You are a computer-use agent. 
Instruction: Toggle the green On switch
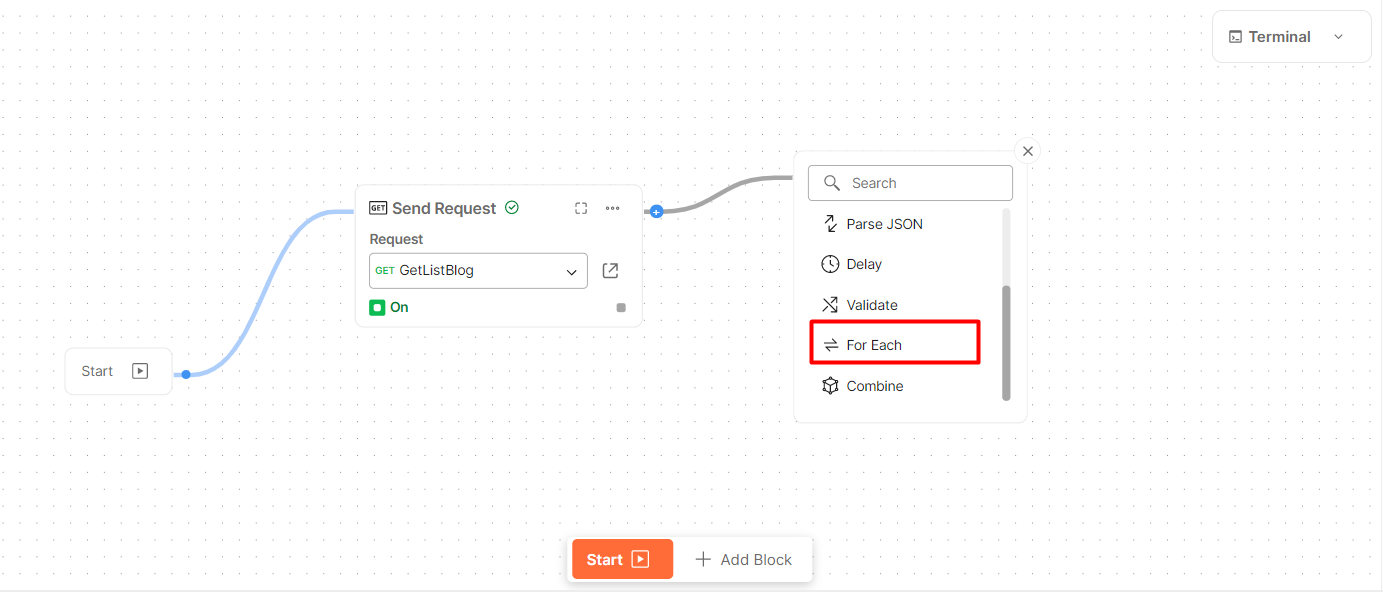coord(377,307)
